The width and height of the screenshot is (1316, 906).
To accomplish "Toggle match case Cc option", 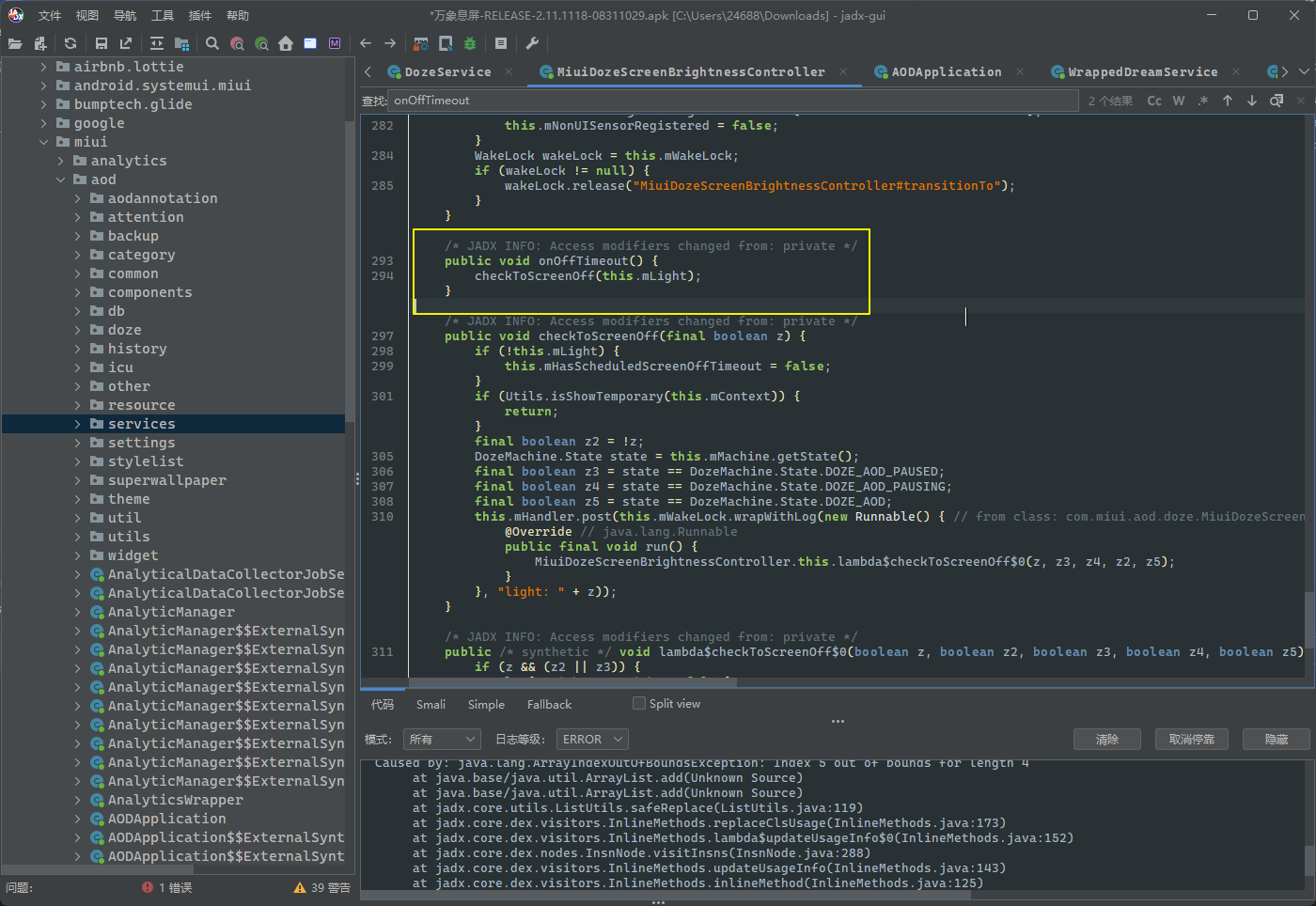I will click(1154, 101).
